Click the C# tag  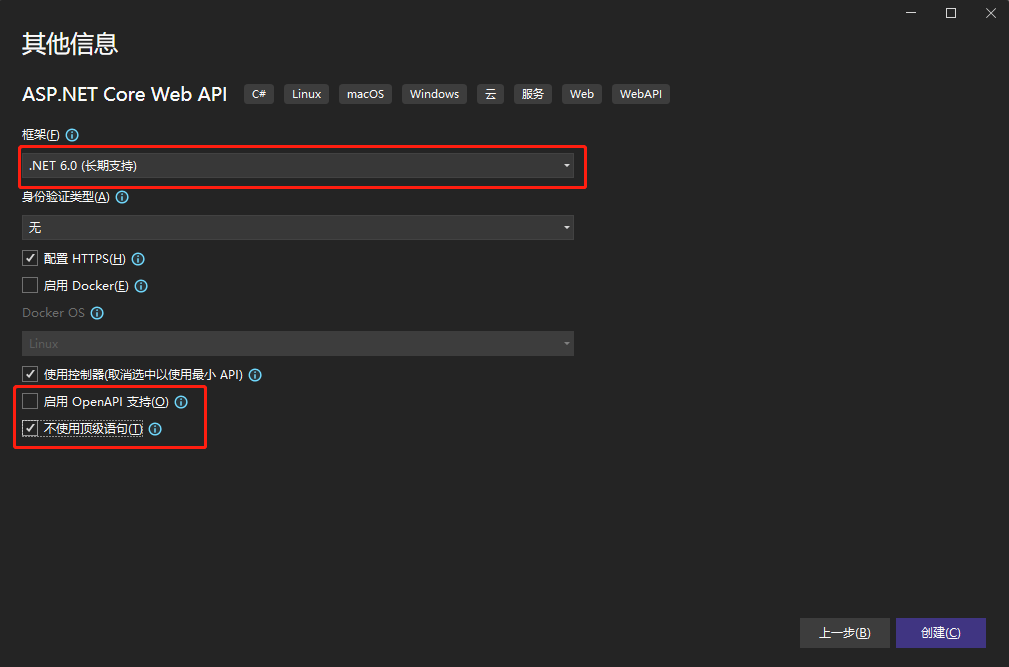click(259, 94)
